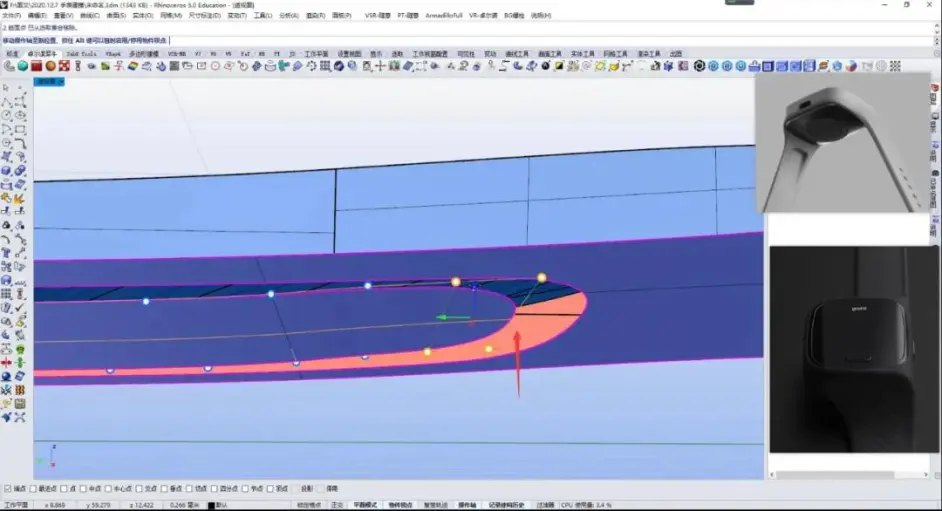Click the rainbow colored surface icon
942x511 pixels.
[133, 66]
